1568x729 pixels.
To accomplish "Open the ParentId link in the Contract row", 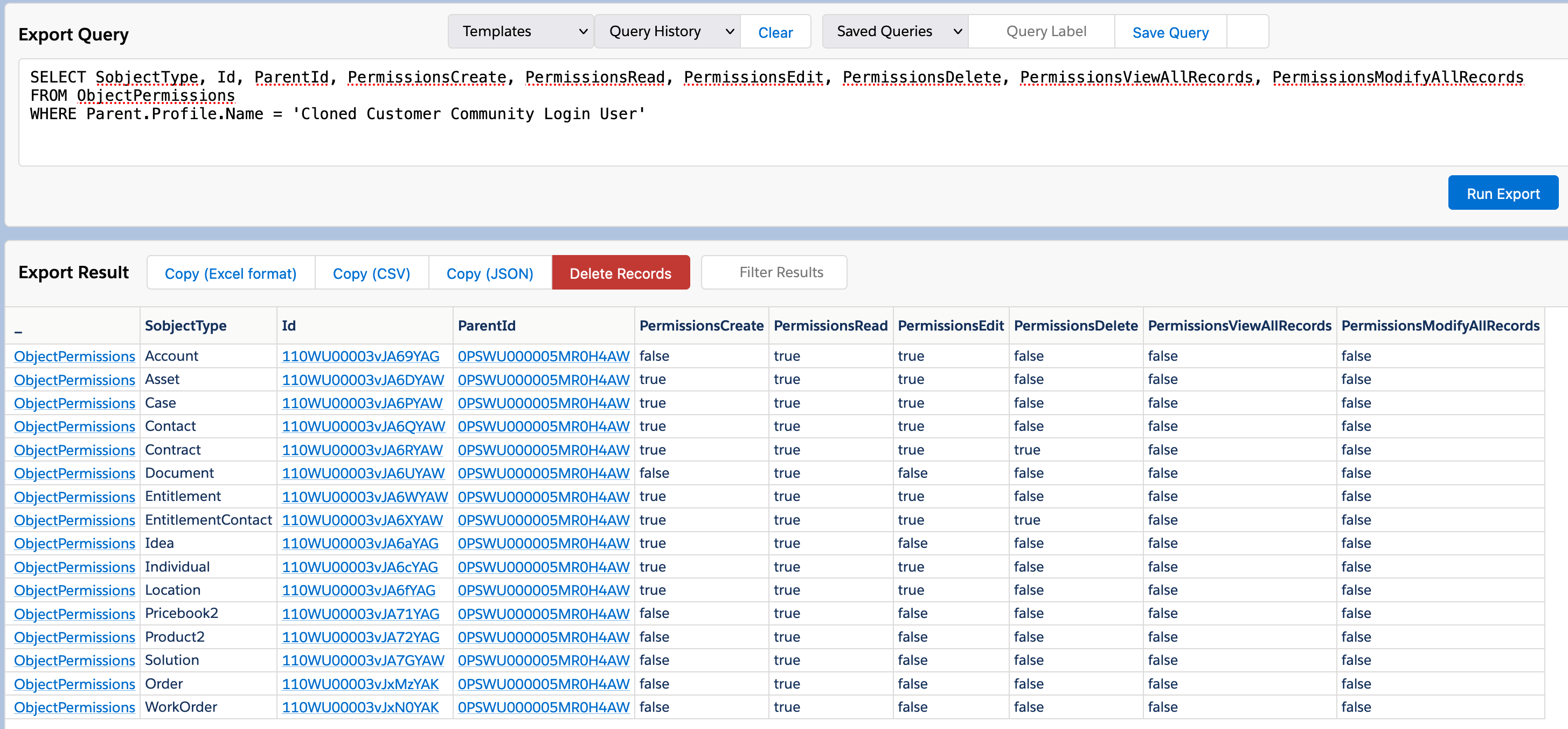I will click(543, 450).
